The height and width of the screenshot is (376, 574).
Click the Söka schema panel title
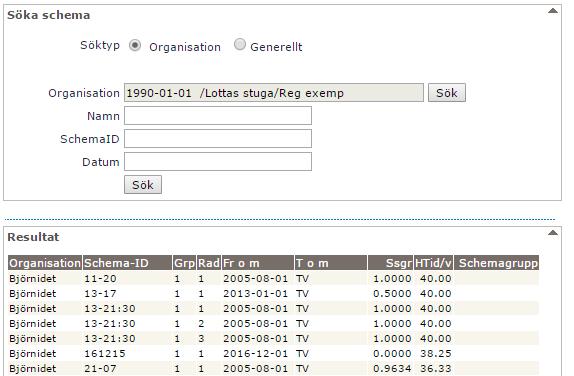(49, 15)
